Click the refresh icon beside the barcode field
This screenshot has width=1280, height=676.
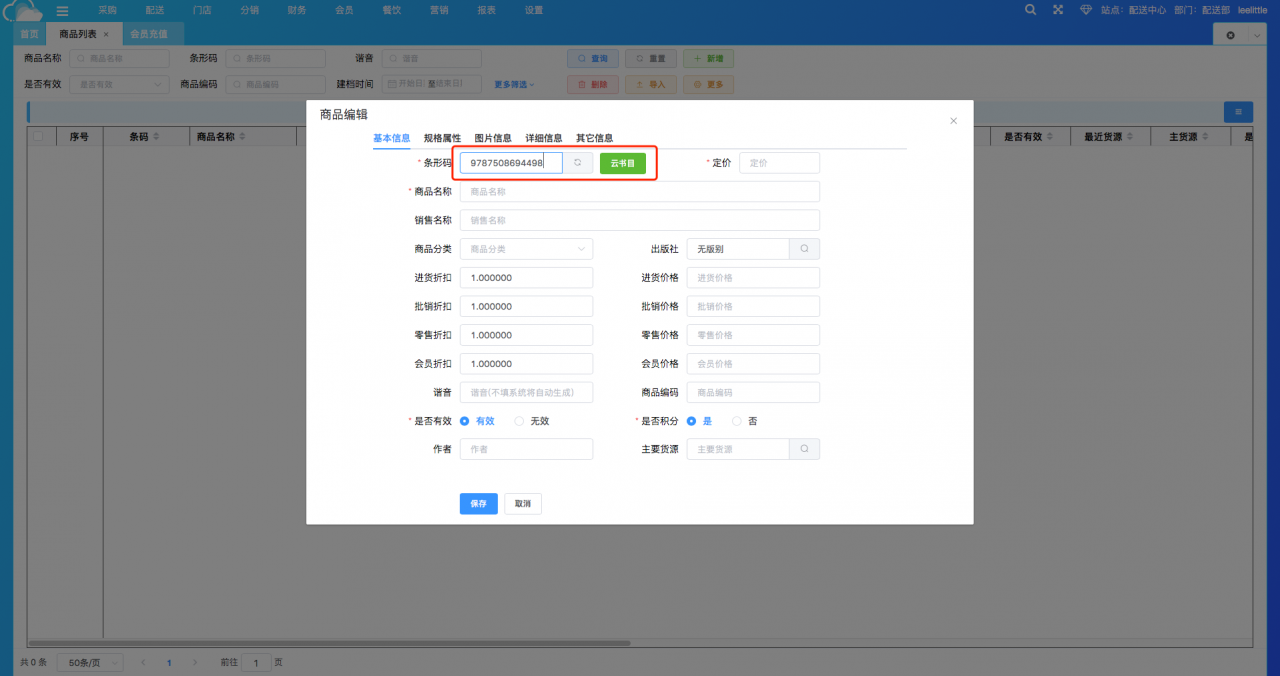[x=578, y=162]
